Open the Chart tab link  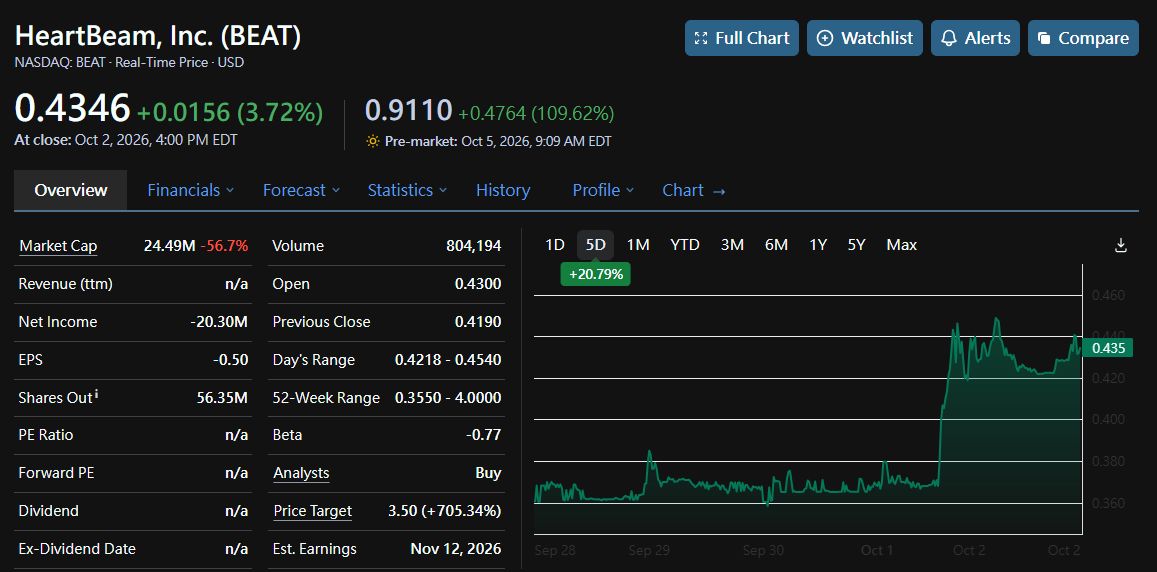(x=694, y=190)
